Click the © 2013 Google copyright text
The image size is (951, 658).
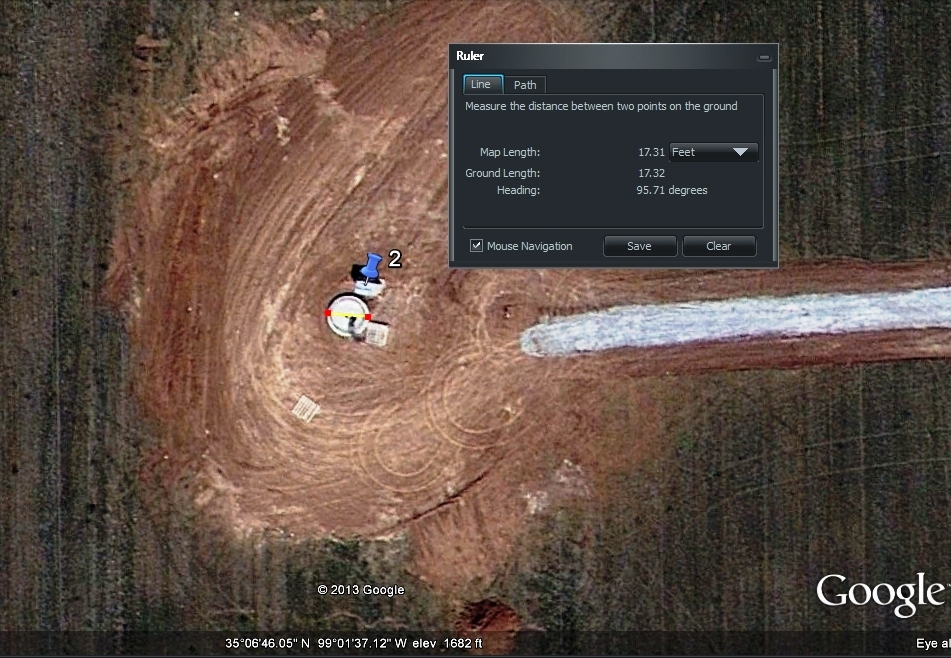pyautogui.click(x=361, y=589)
